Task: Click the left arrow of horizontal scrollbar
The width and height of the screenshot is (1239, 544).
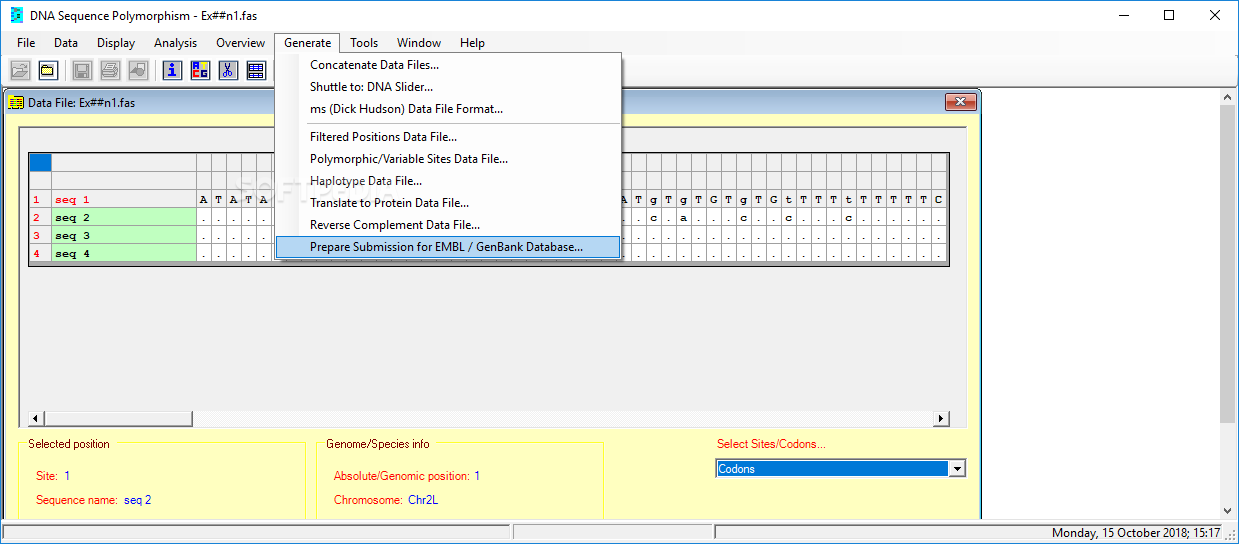Action: click(x=36, y=419)
